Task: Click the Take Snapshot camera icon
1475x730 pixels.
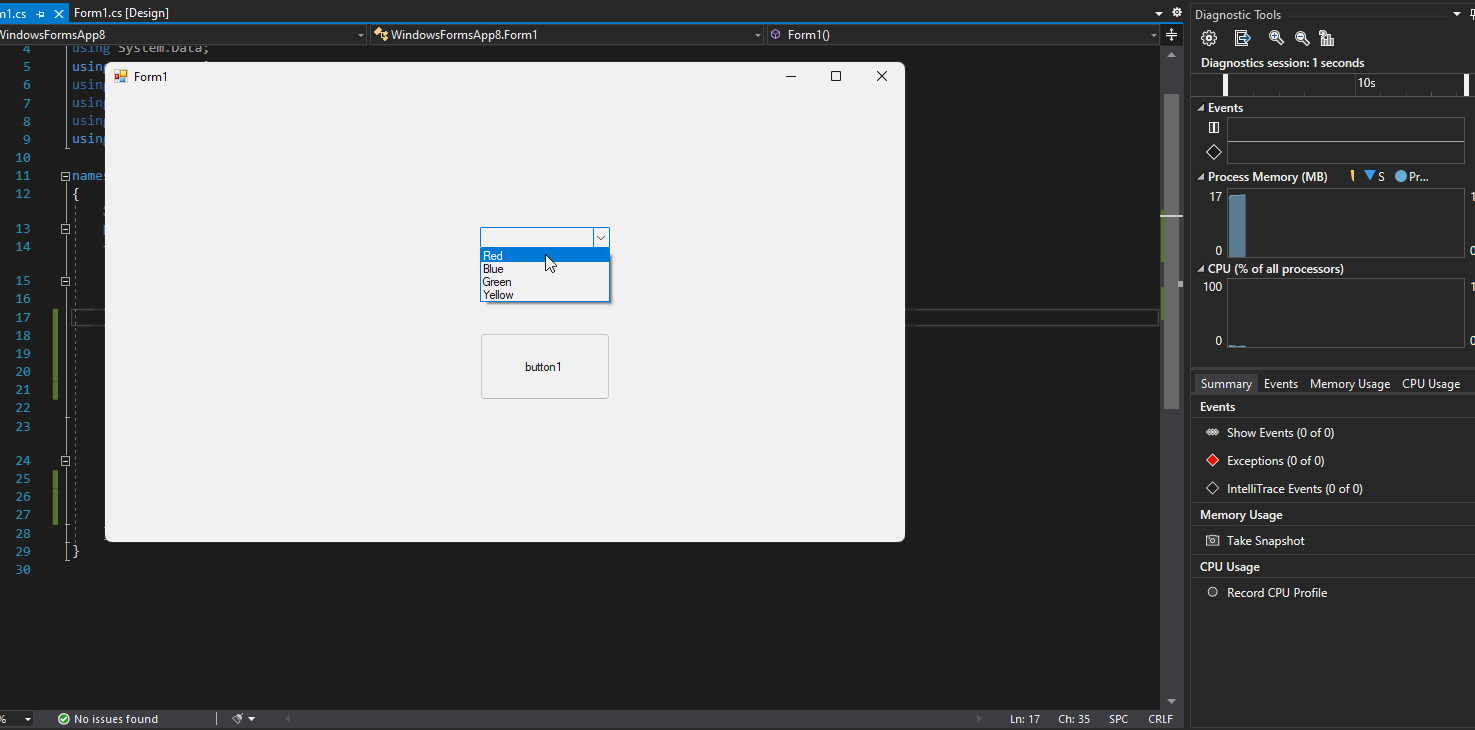Action: (1211, 540)
